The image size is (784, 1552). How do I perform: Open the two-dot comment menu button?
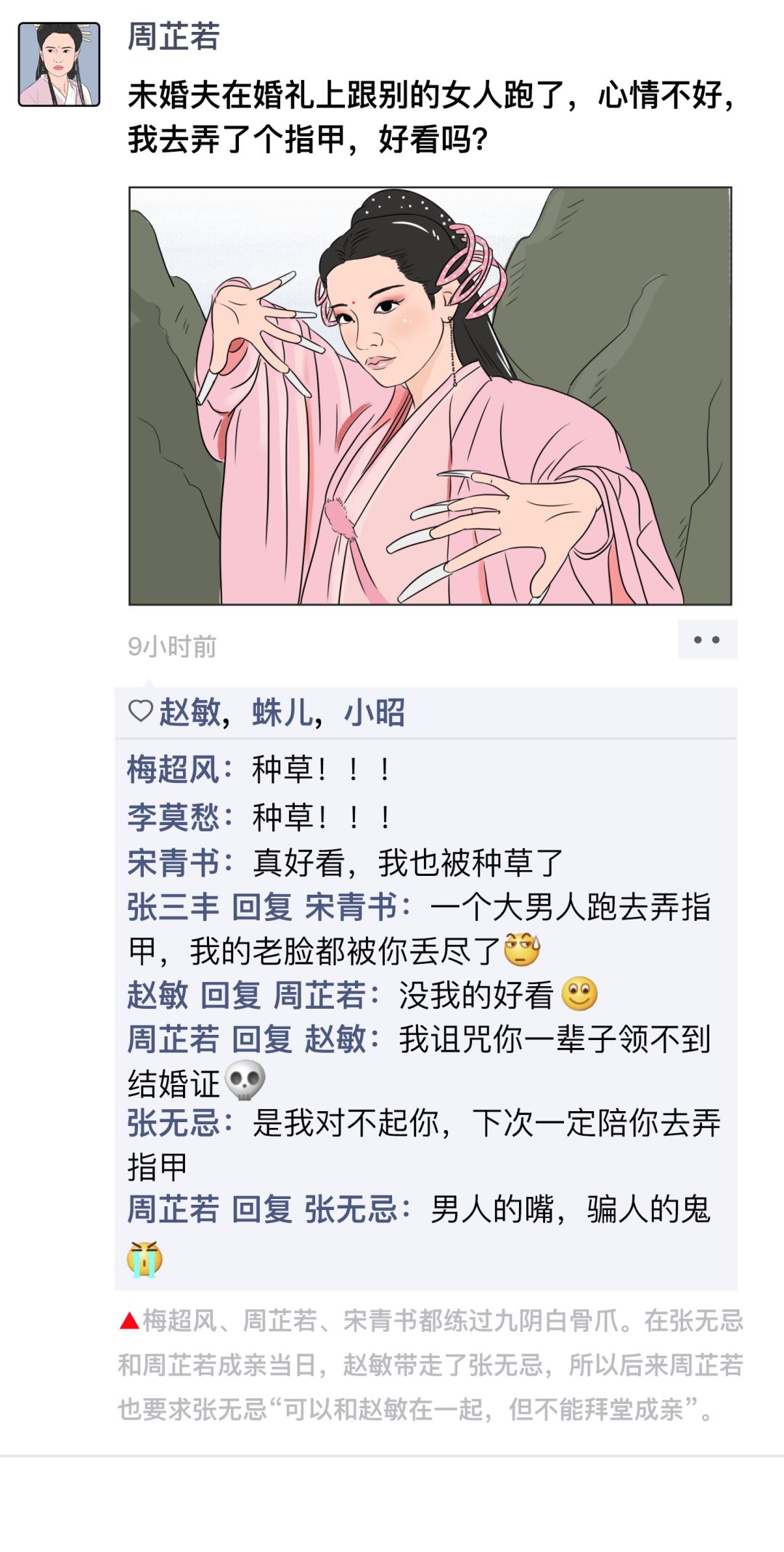(707, 639)
